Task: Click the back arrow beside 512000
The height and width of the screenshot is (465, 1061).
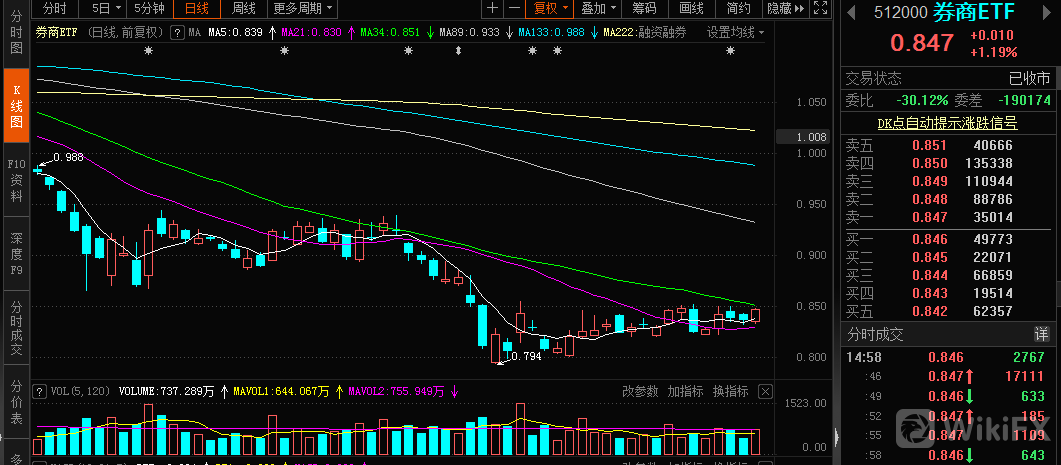Action: click(850, 14)
